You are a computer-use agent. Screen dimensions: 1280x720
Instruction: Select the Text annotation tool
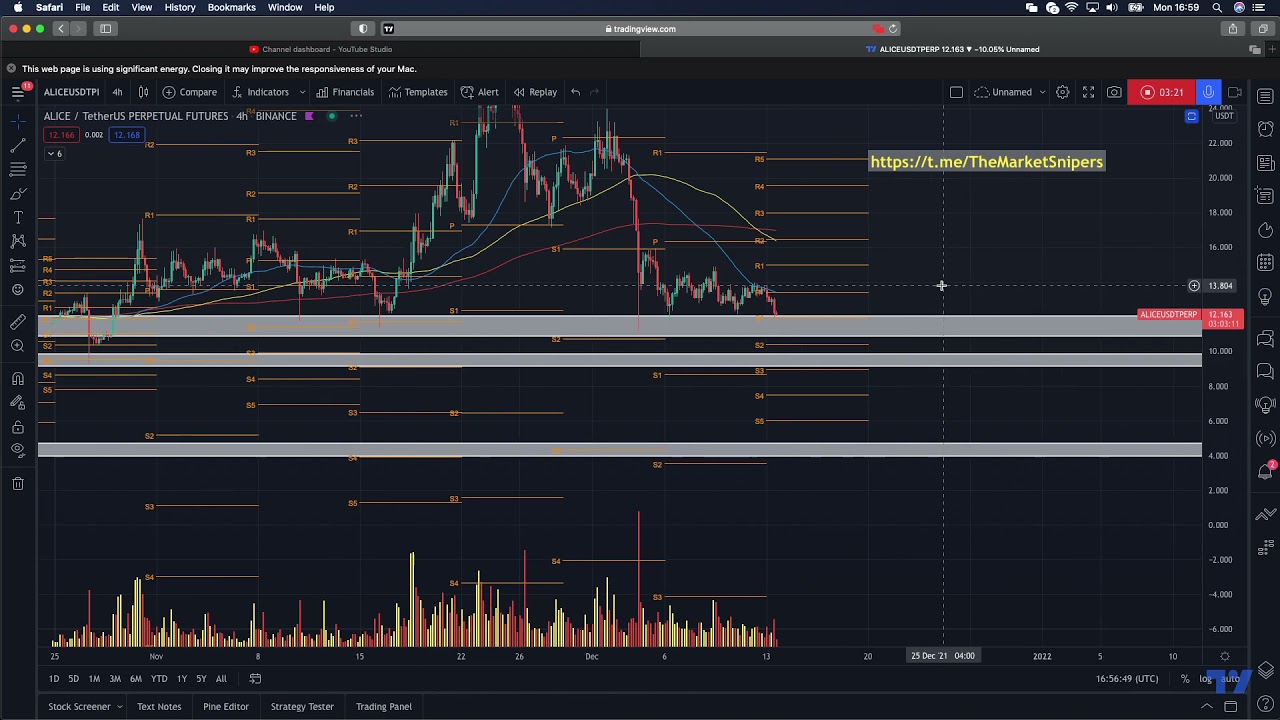tap(18, 218)
